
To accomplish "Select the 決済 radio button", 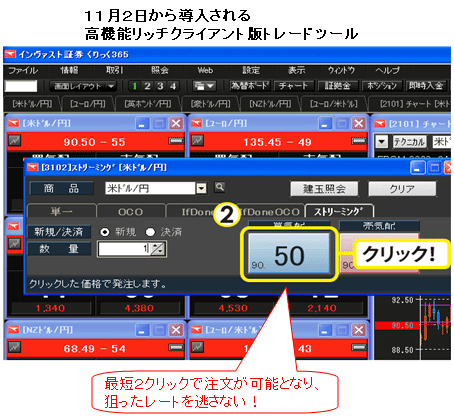I will click(150, 232).
